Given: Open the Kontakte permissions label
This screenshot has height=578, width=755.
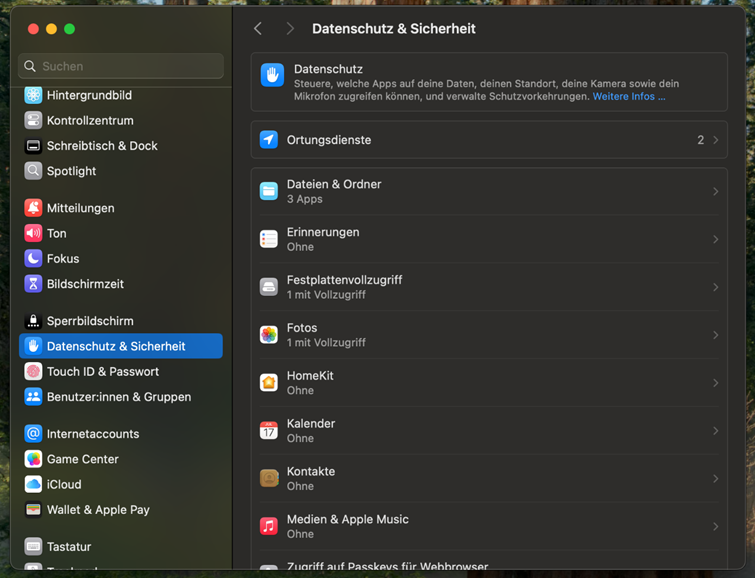Looking at the screenshot, I should (311, 471).
